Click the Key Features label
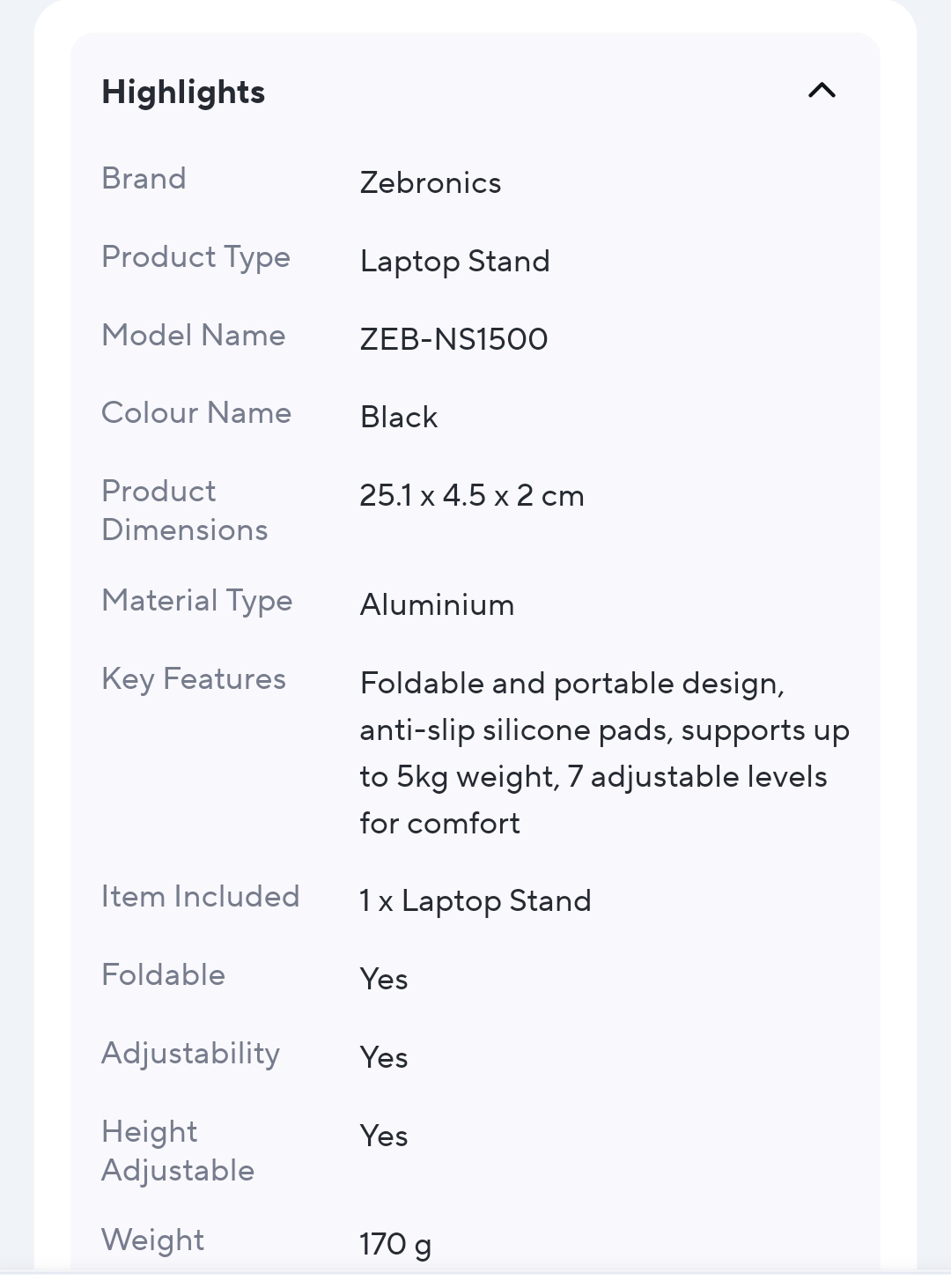Image resolution: width=951 pixels, height=1288 pixels. click(194, 679)
